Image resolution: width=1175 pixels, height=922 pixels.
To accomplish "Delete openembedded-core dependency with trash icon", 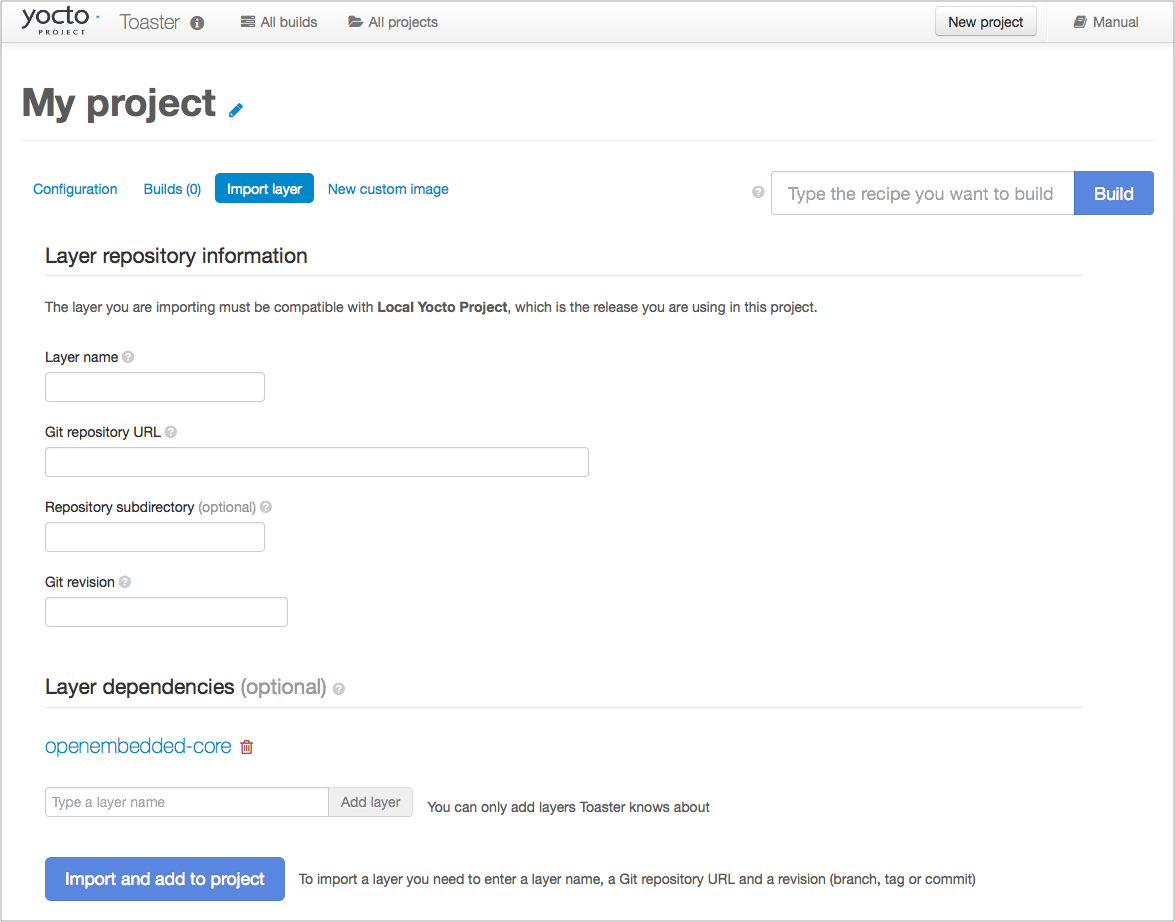I will point(247,747).
